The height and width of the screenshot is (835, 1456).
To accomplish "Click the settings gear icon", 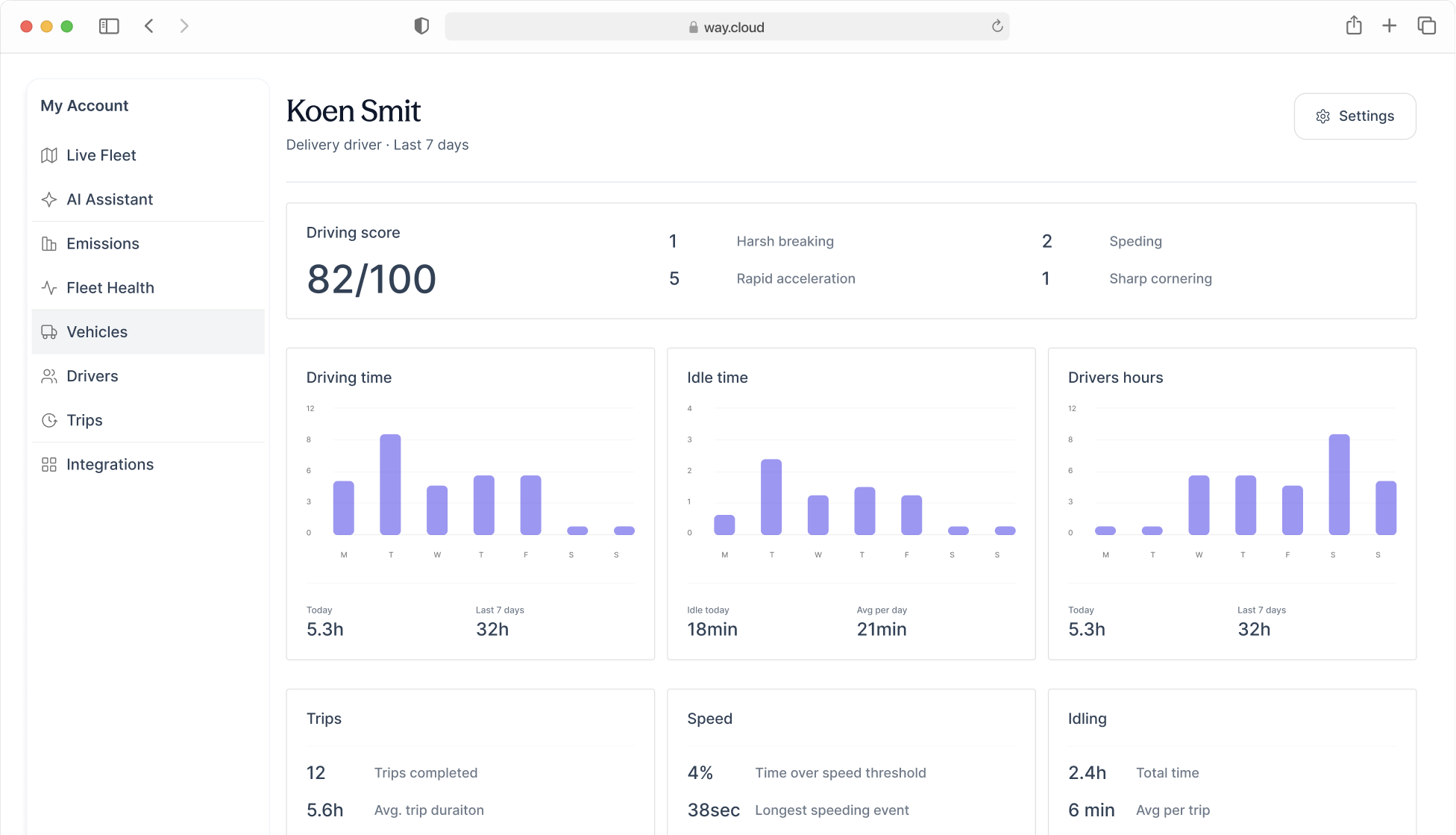I will (1322, 116).
